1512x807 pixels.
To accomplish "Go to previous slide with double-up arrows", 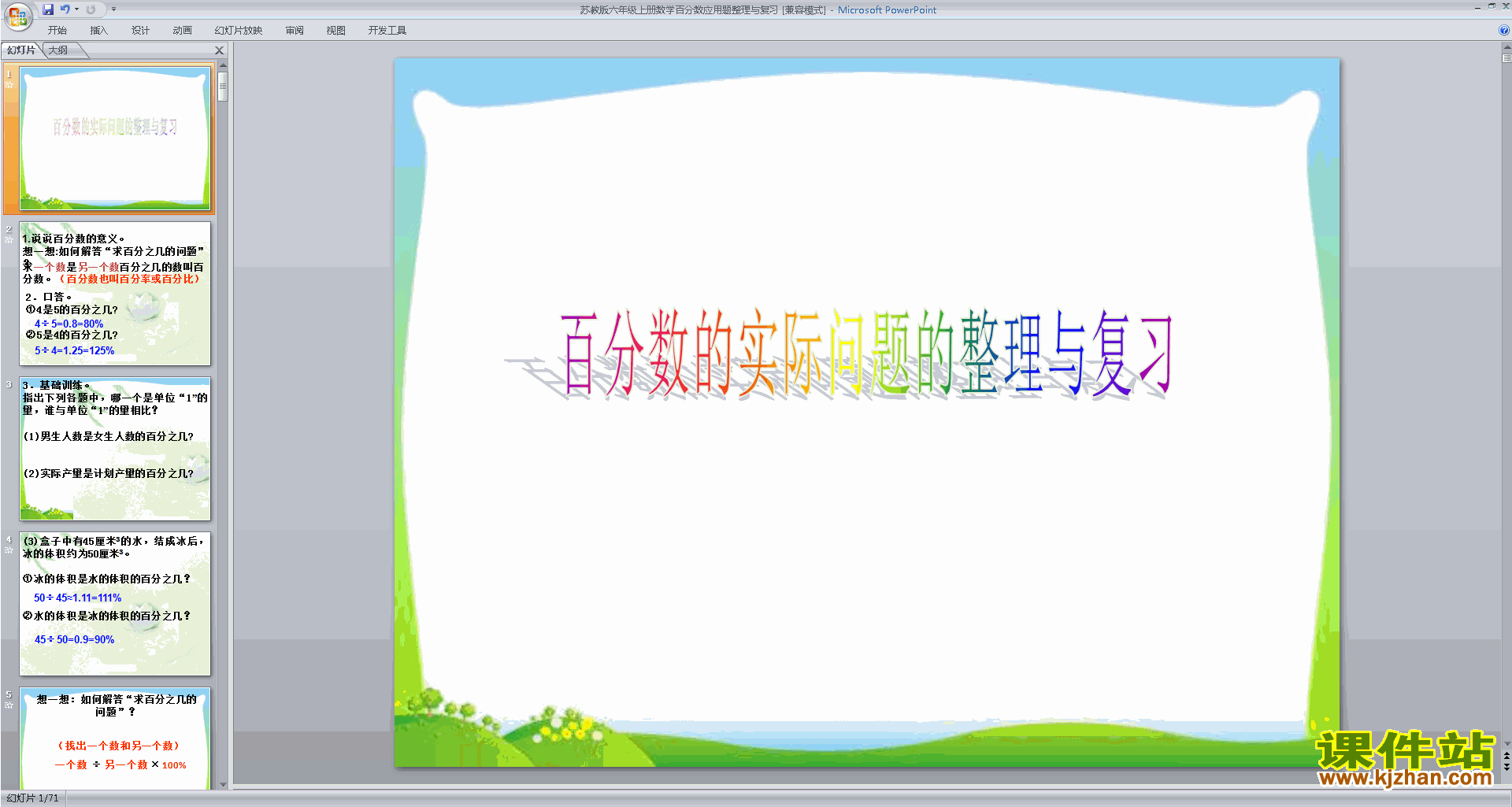I will (1506, 756).
